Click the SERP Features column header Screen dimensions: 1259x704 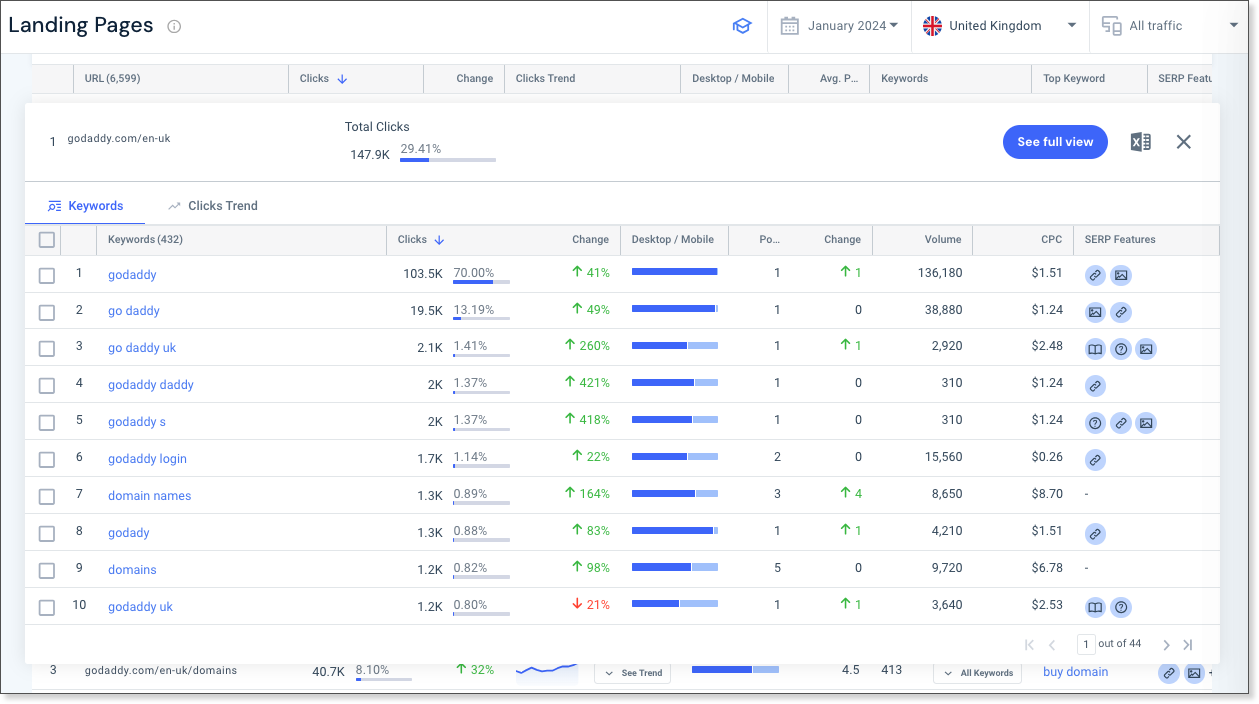tap(1119, 240)
